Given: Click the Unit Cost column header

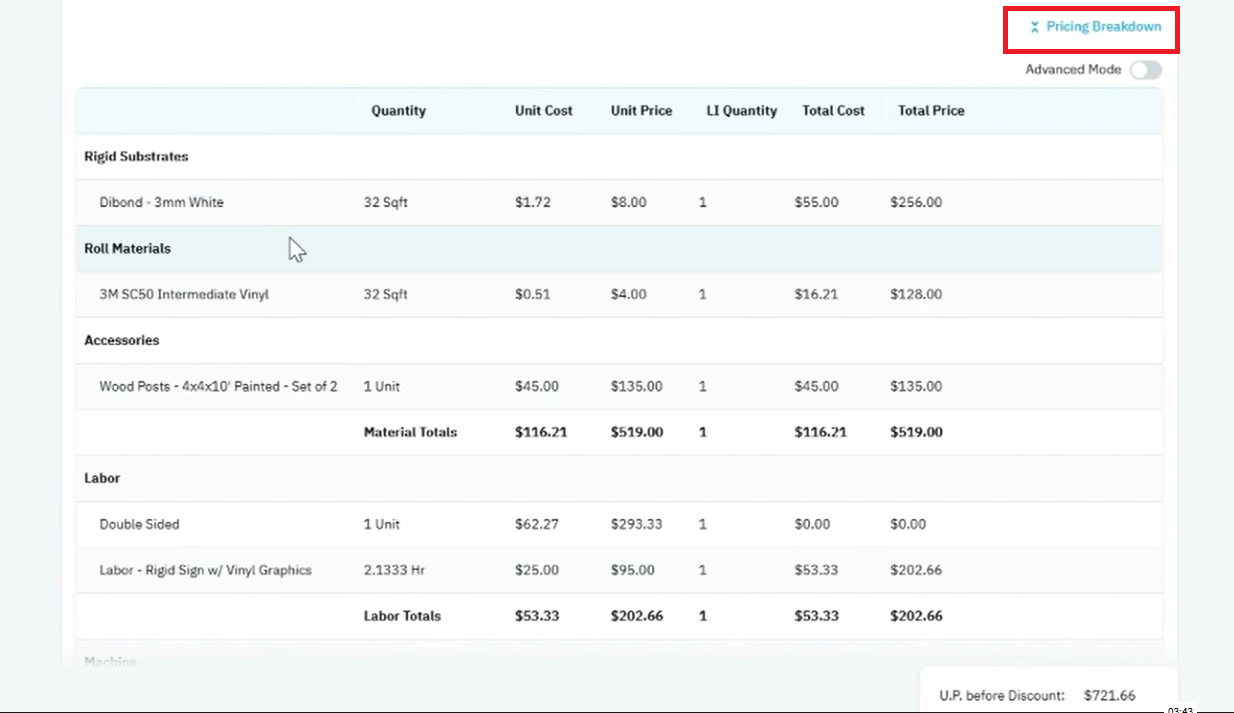Looking at the screenshot, I should 543,111.
